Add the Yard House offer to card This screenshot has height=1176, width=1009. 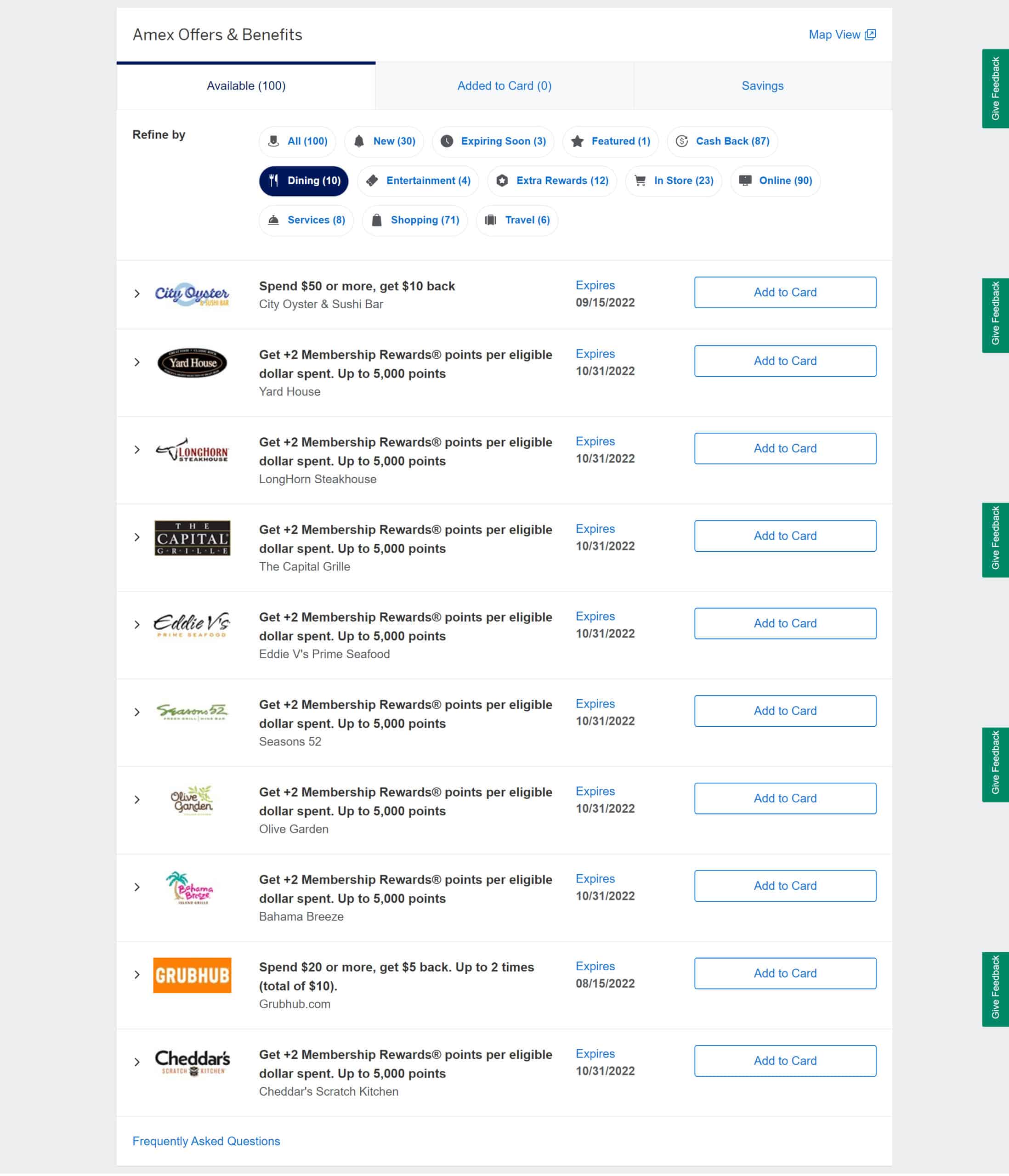(x=785, y=361)
